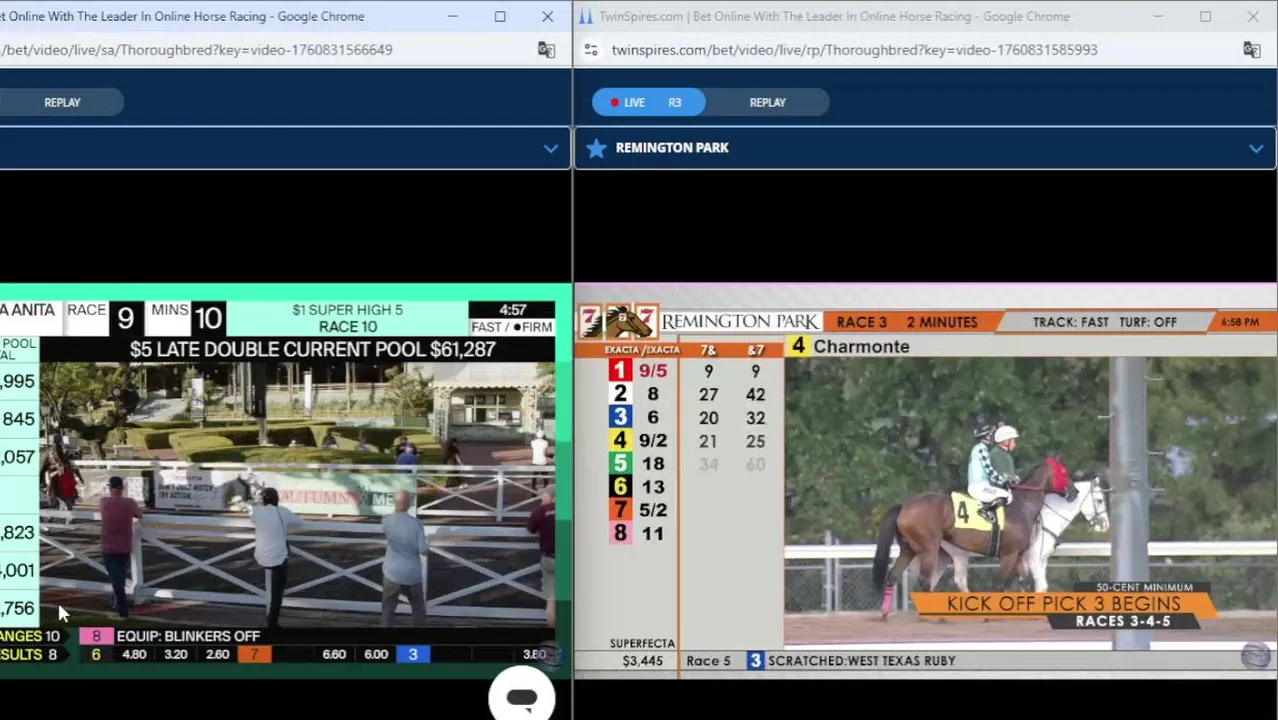The image size is (1278, 720).
Task: Click 'EQUIP: BLINKERS OFF' ticker text
Action: pyautogui.click(x=188, y=636)
